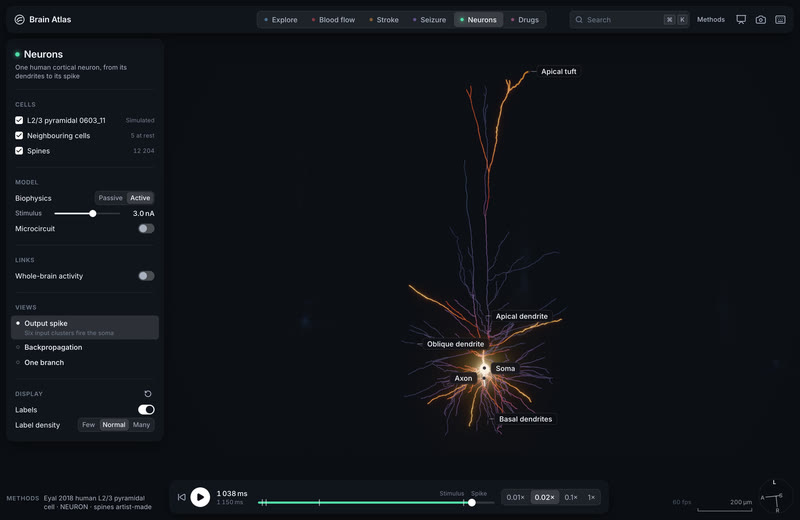The image size is (800, 520).
Task: Reset display settings icon
Action: tap(147, 393)
